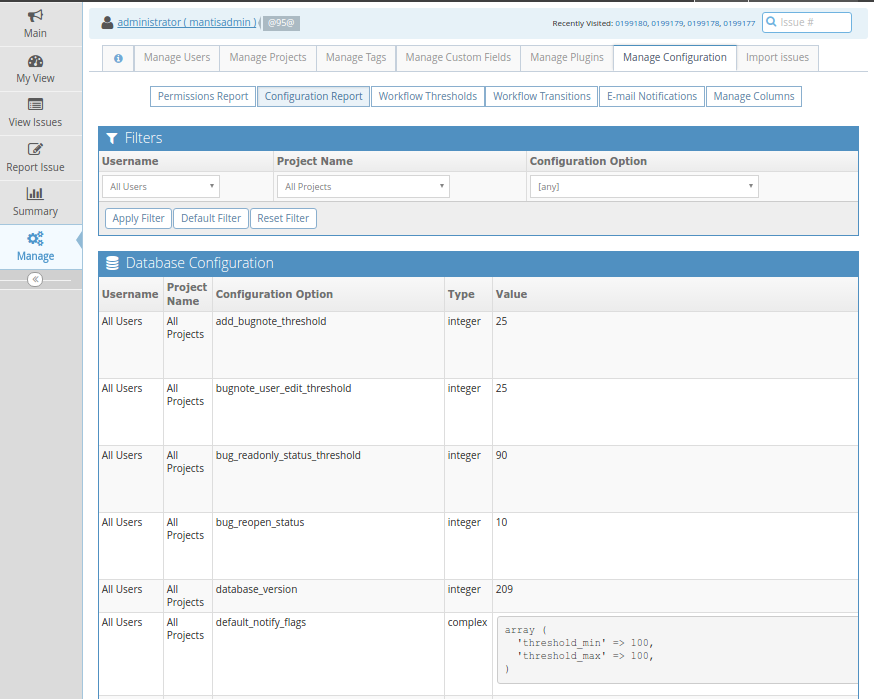
Task: Open the Username filter dropdown
Action: tap(161, 186)
